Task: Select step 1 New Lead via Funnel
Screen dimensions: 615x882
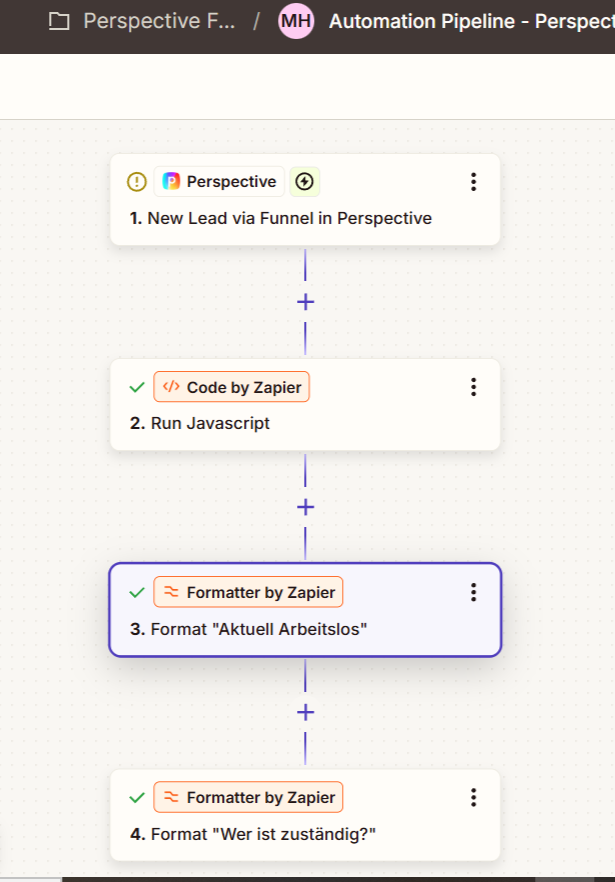Action: coord(305,200)
